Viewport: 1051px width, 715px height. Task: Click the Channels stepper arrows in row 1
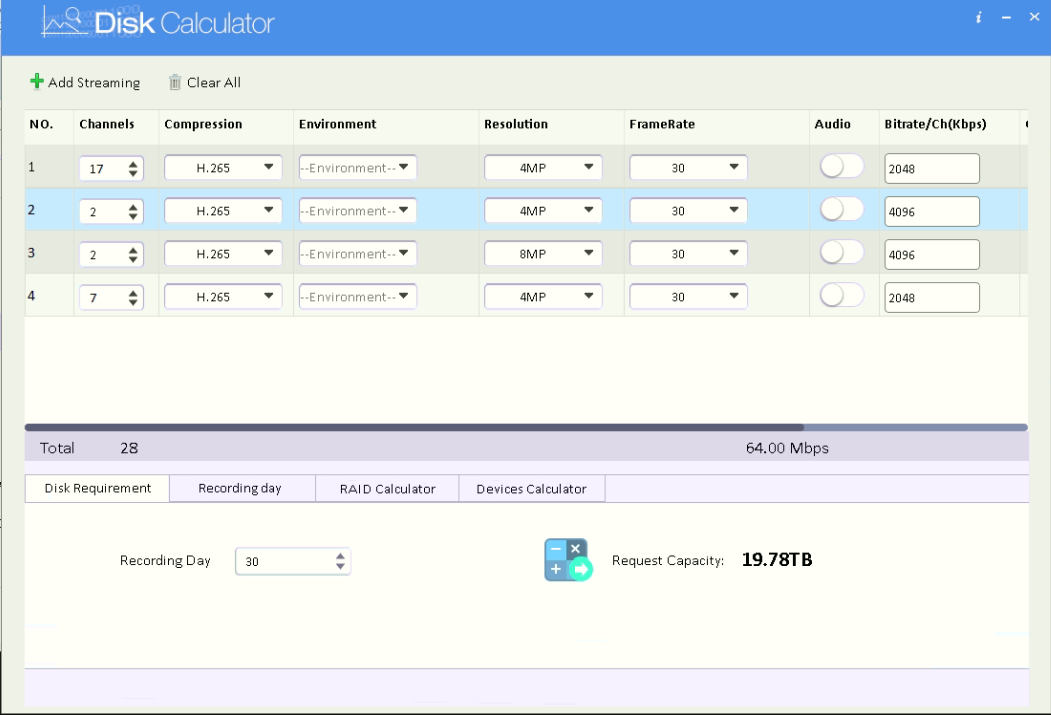click(134, 169)
